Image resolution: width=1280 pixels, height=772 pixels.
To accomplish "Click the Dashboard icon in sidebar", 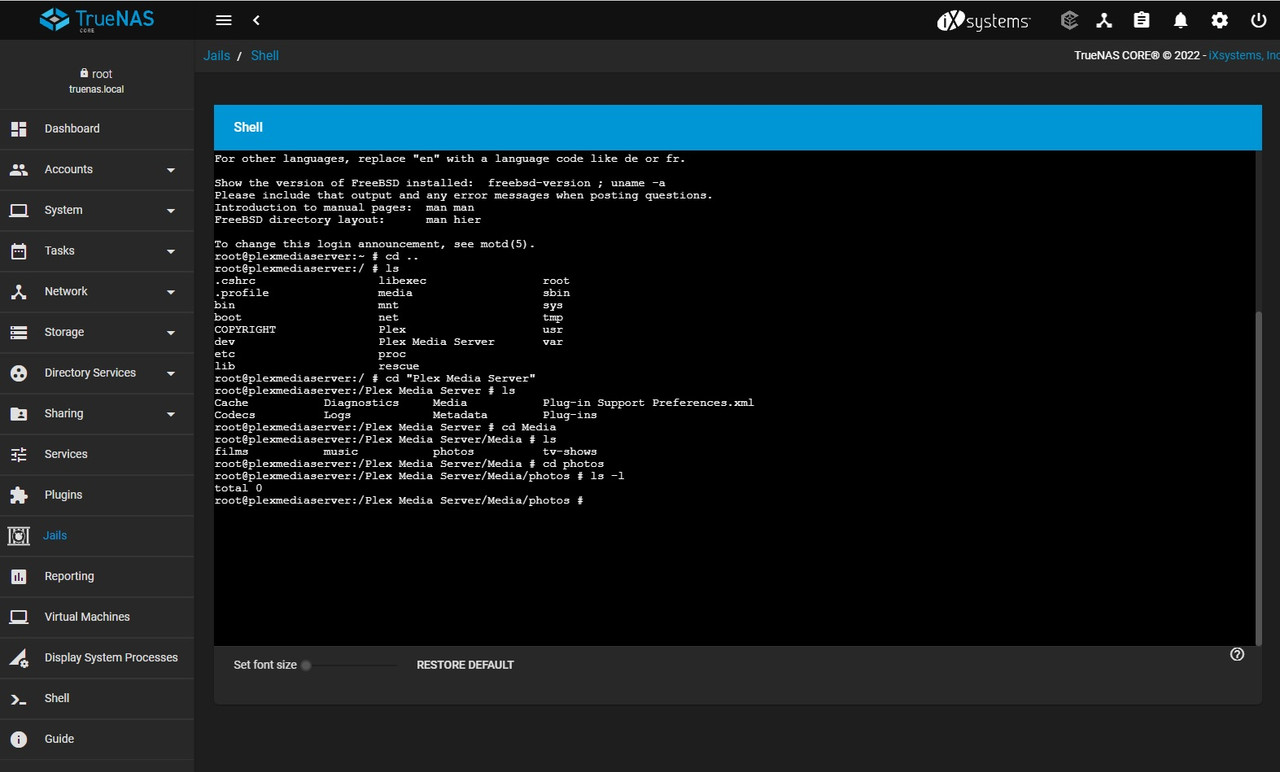I will (x=19, y=129).
